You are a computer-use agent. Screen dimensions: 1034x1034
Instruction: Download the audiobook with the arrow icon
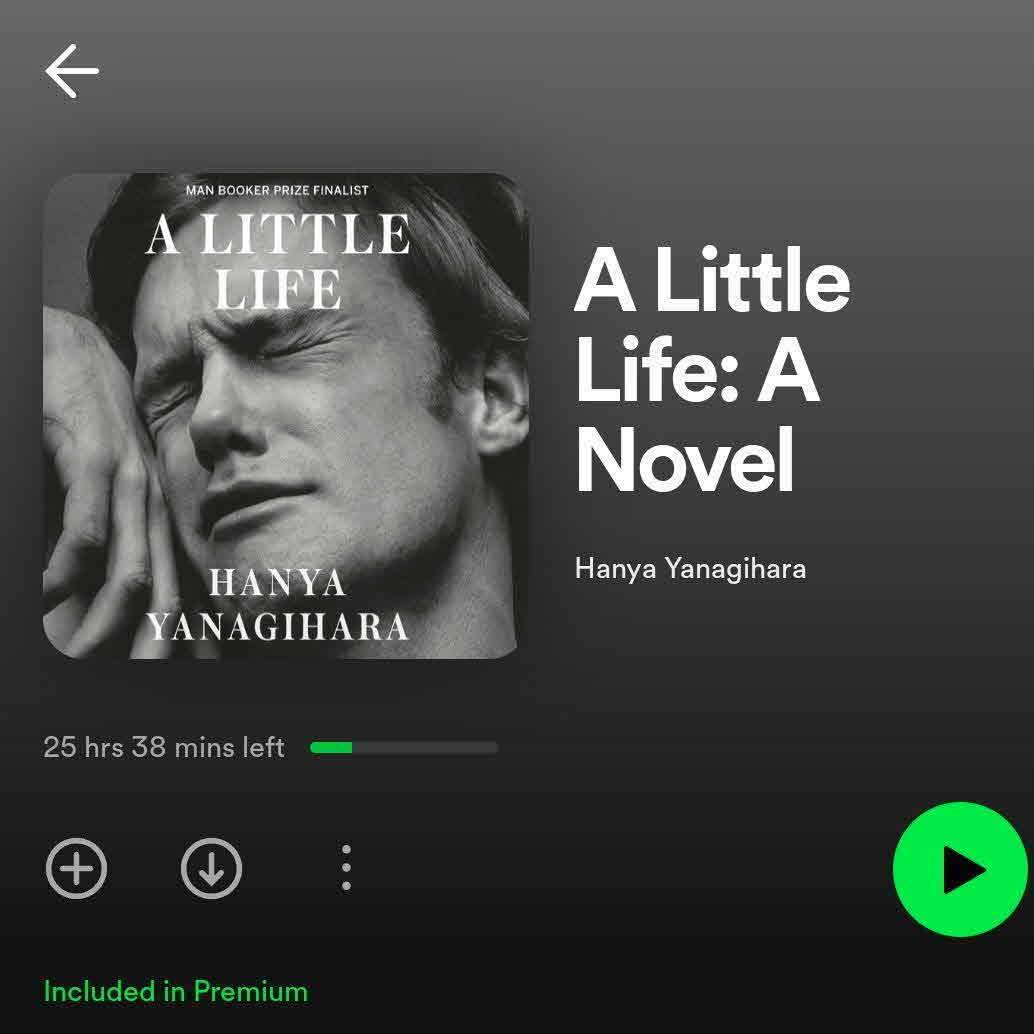[x=211, y=868]
